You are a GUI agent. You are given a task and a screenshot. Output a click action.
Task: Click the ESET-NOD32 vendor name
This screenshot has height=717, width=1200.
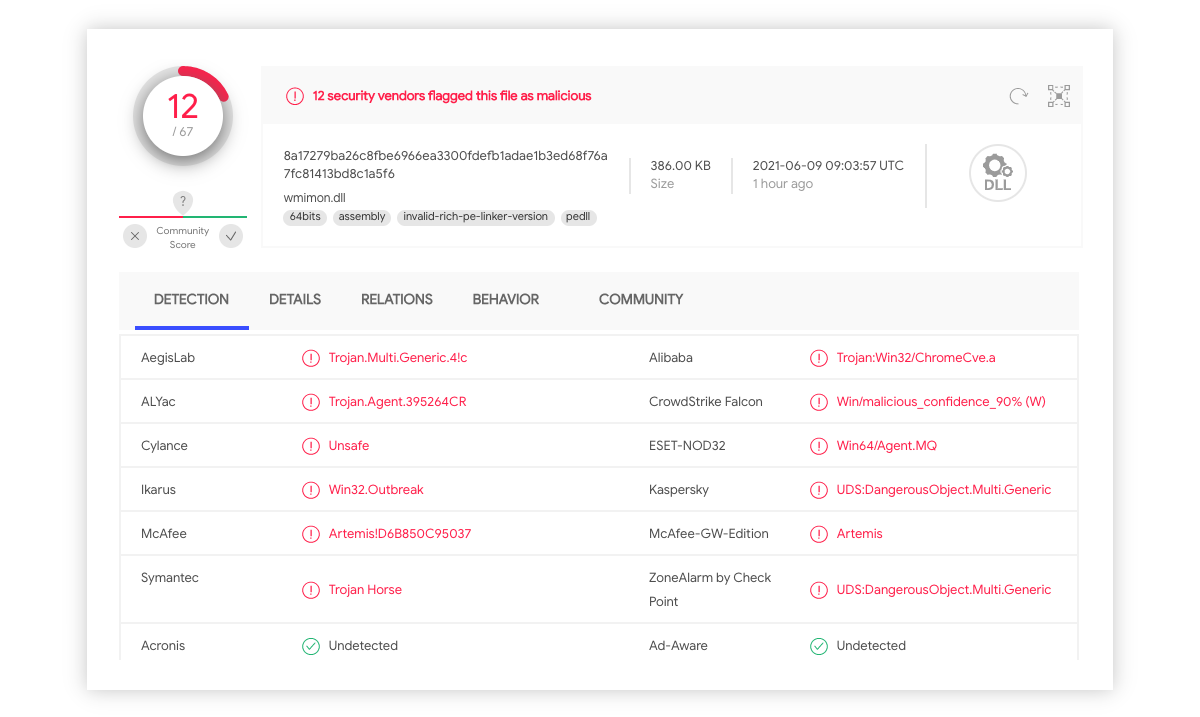[687, 446]
